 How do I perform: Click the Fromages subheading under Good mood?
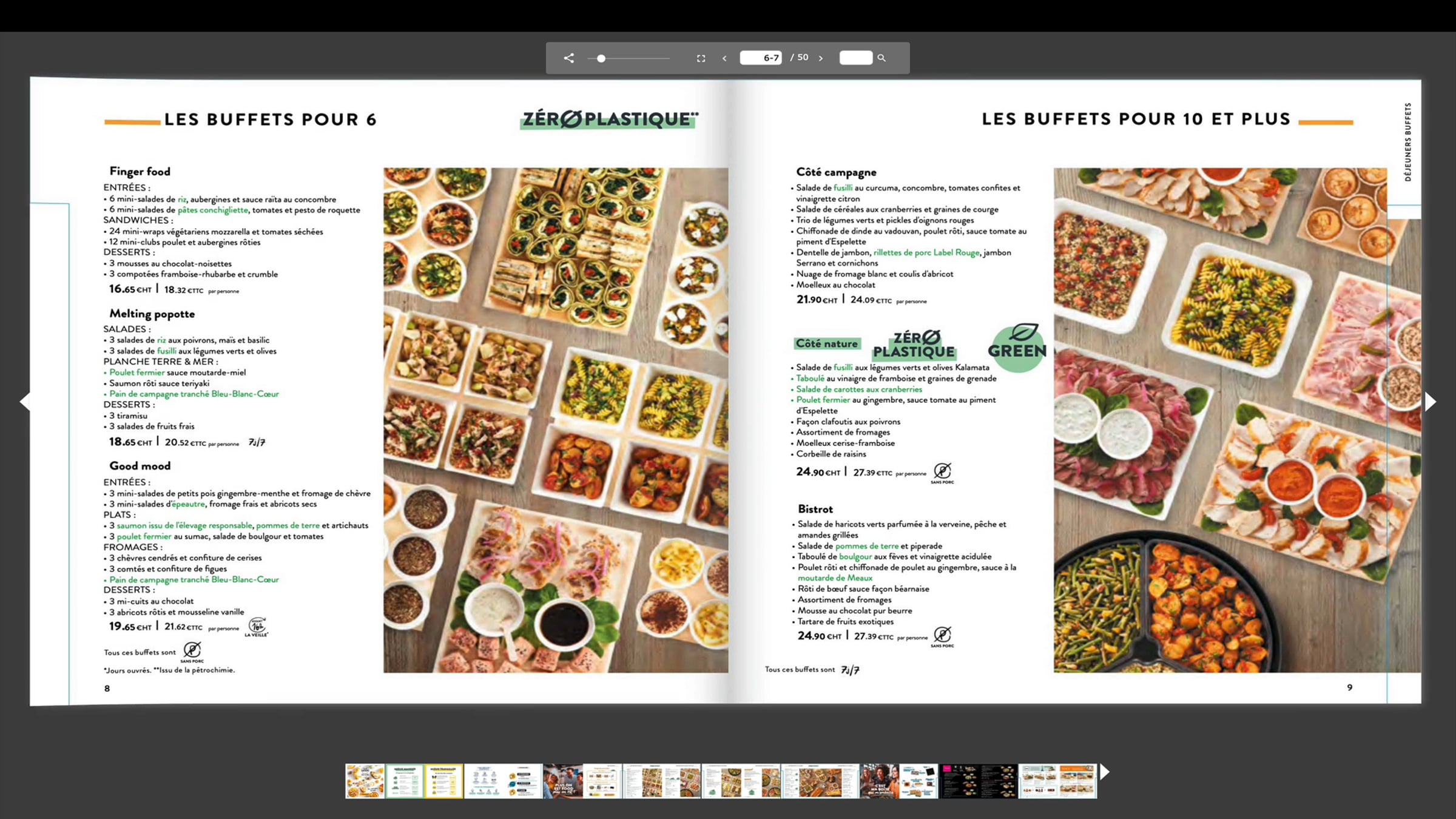coord(133,547)
